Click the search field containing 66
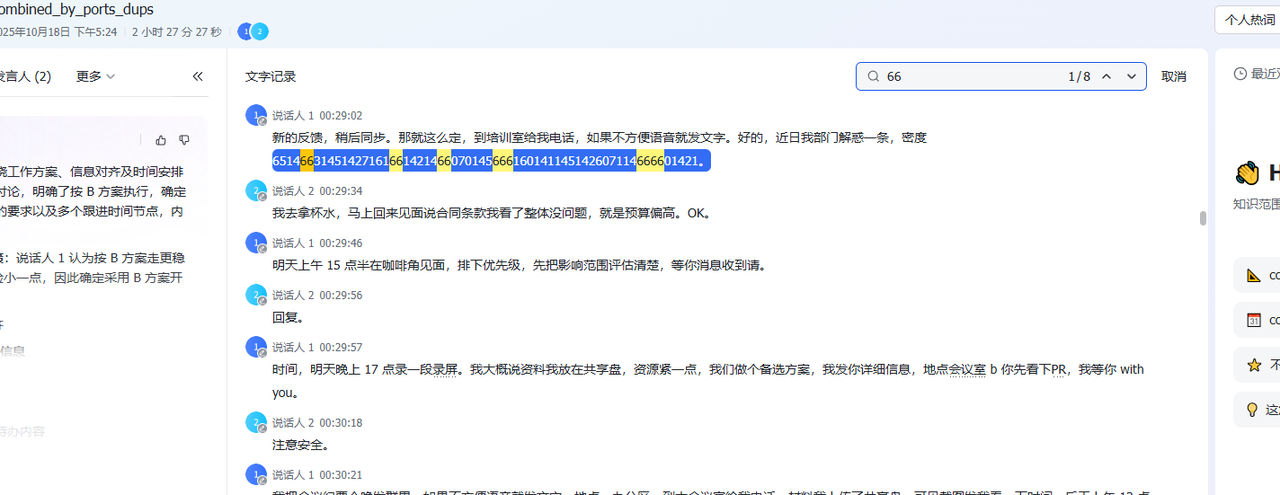This screenshot has width=1280, height=495. click(x=960, y=77)
